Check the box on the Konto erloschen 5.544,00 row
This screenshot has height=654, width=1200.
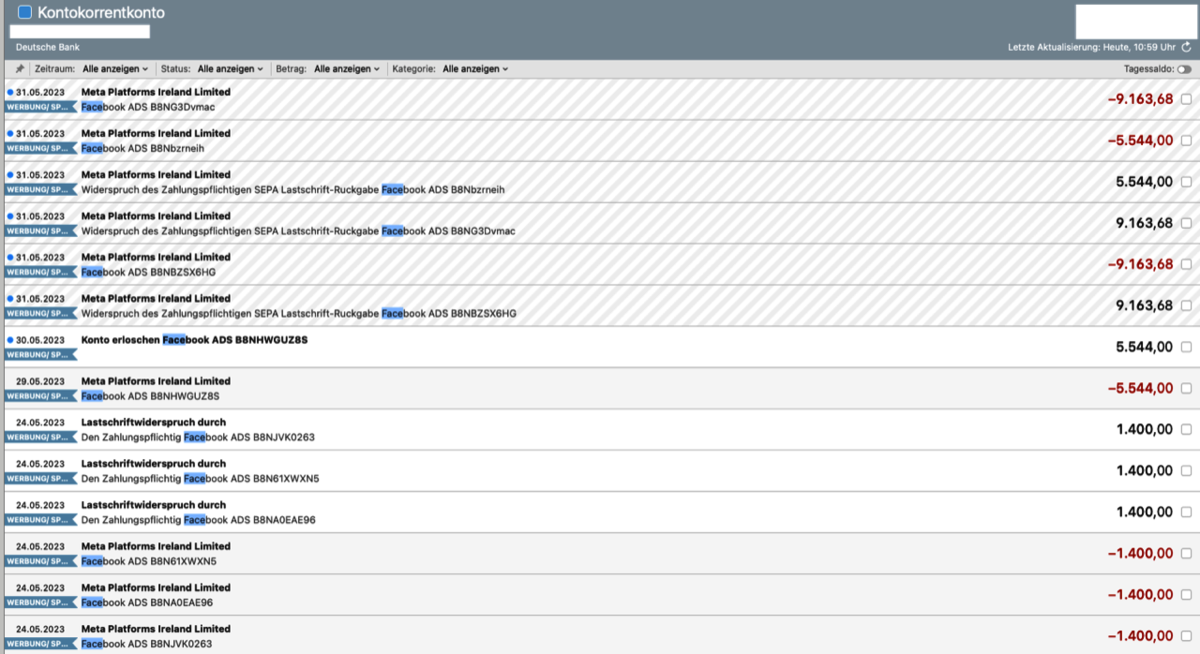coord(1186,347)
